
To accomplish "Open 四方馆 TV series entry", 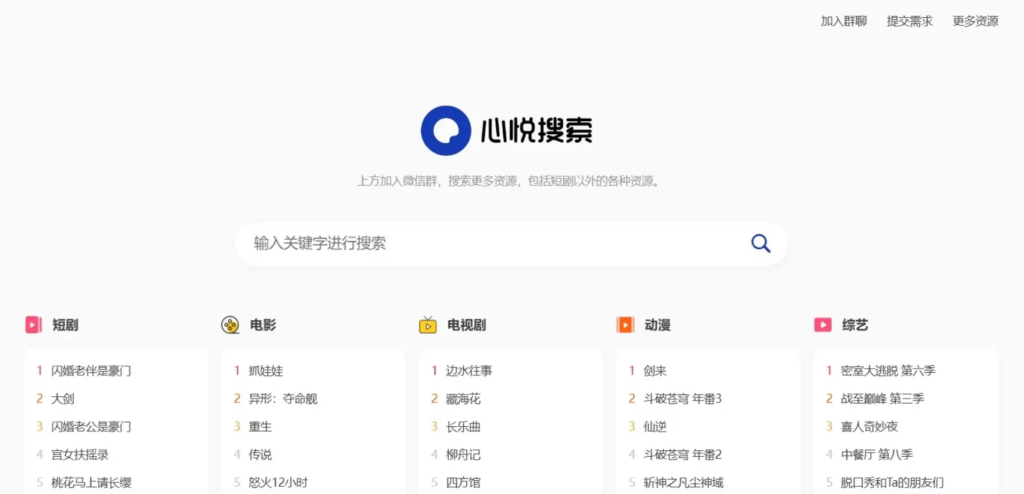I will coord(463,483).
